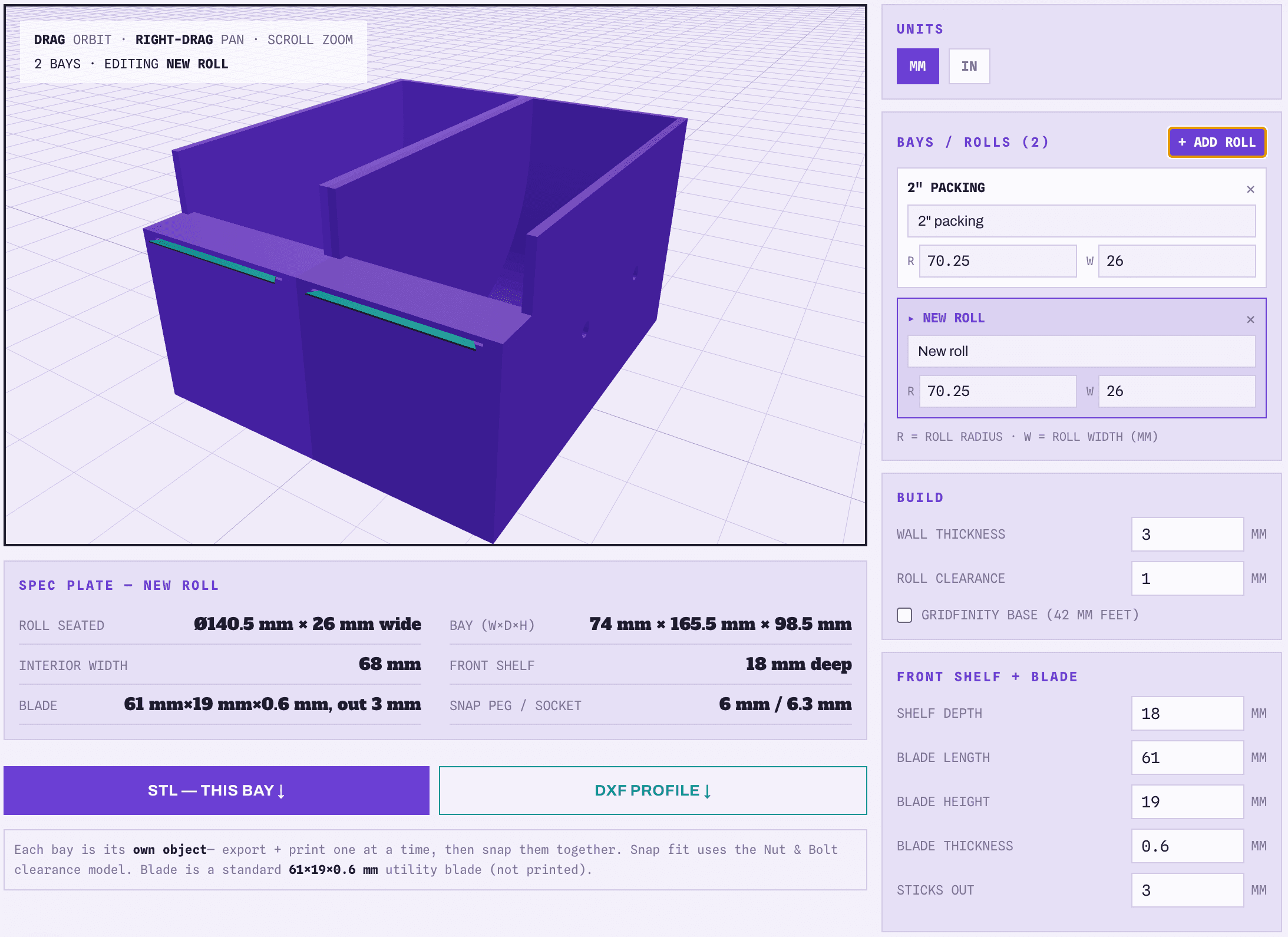
Task: Click the 68 mm interior width value
Action: tap(390, 664)
